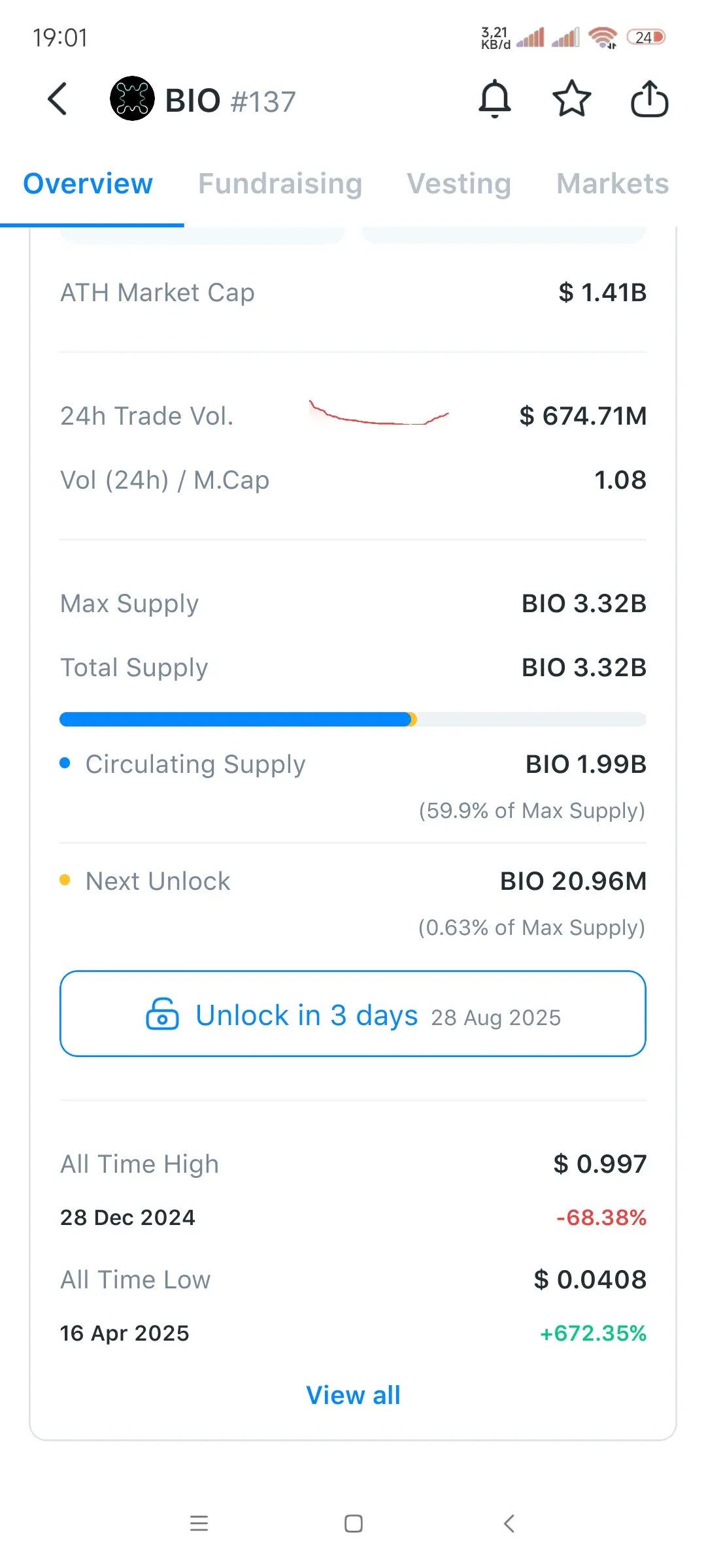This screenshot has width=706, height=1568.
Task: Tap the All Time High value
Action: click(600, 1164)
